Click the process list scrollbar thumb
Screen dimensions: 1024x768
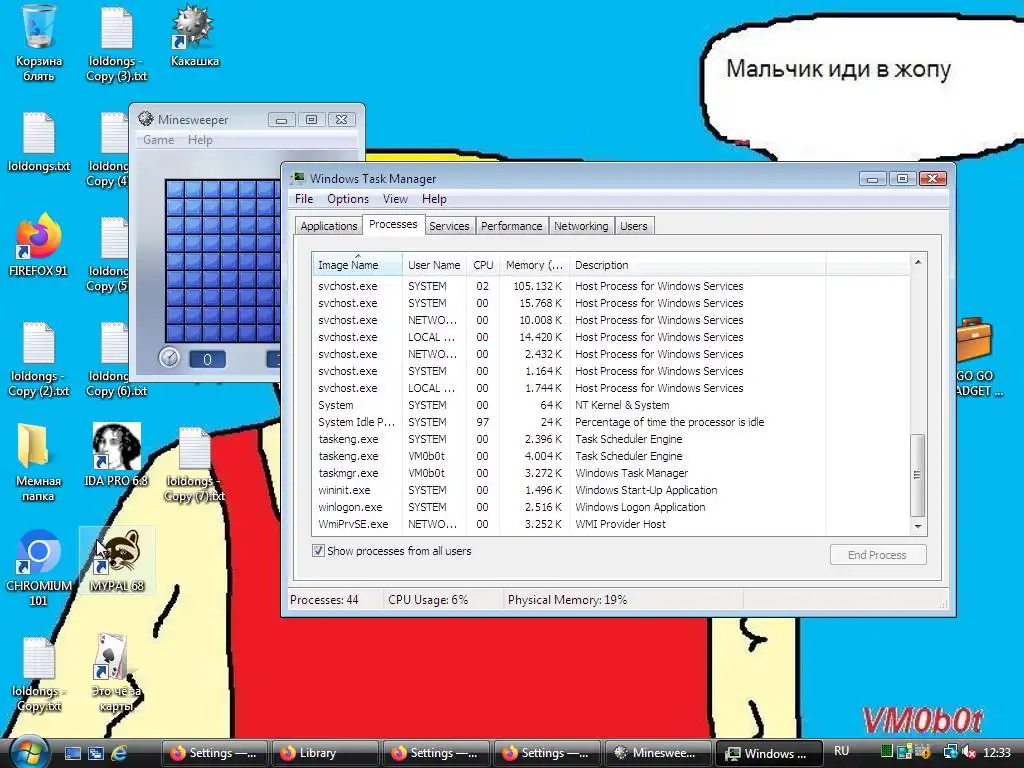(x=918, y=475)
